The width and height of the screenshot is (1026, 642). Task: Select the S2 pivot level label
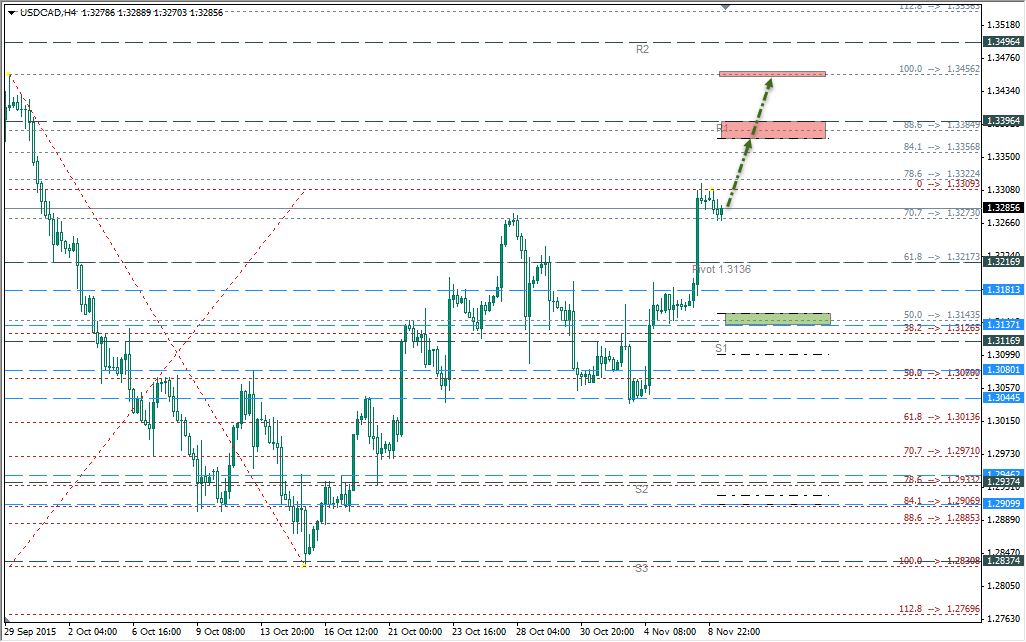641,489
